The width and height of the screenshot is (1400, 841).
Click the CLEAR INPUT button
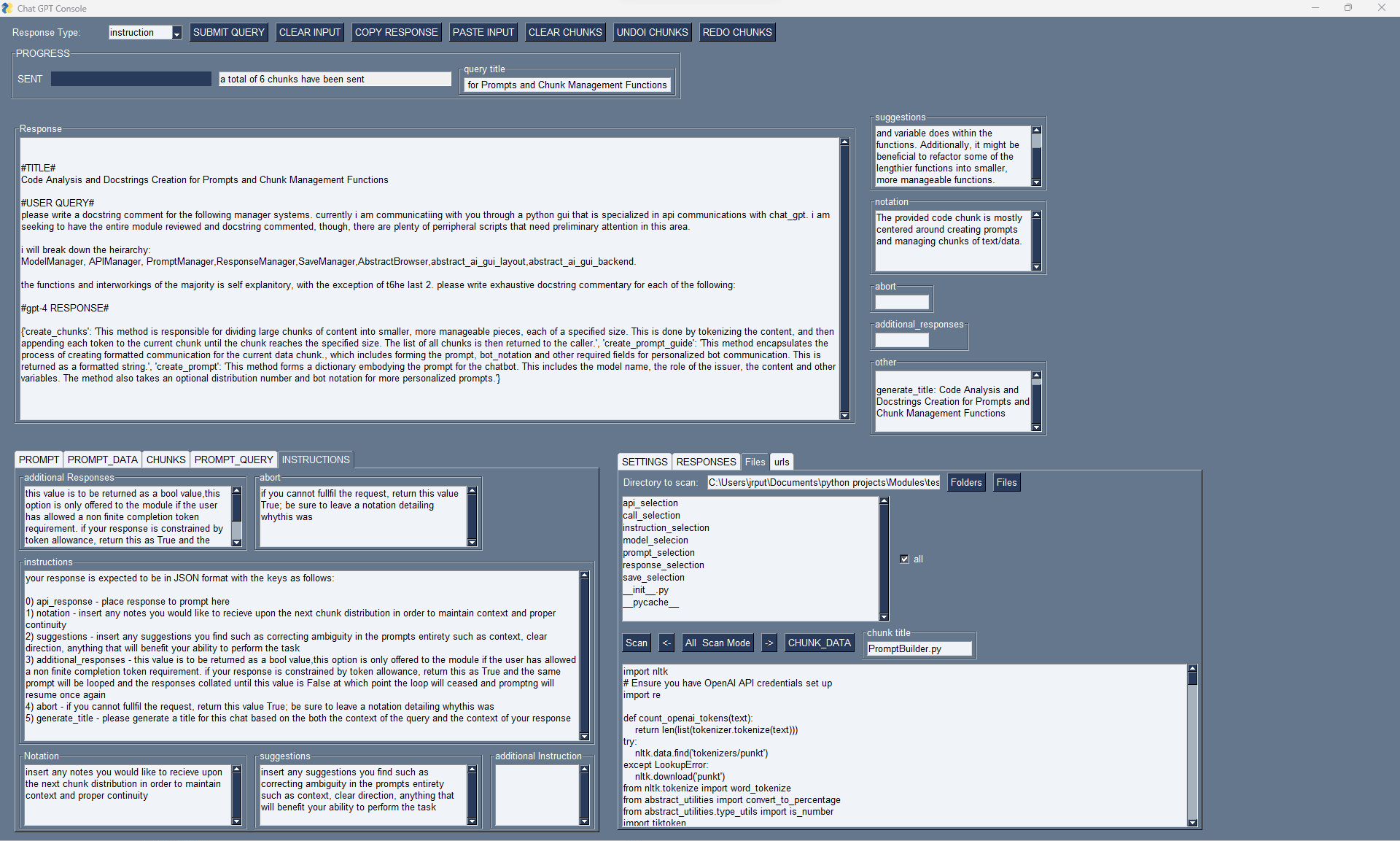[x=310, y=32]
